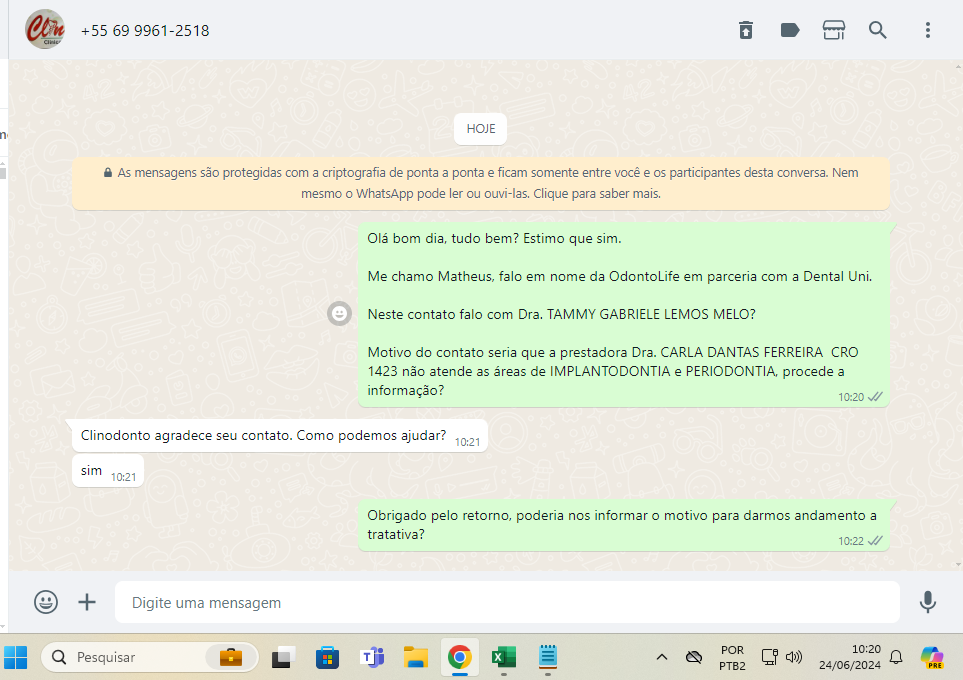Click the double check marks on the 10:22 message
The height and width of the screenshot is (680, 963).
pos(875,541)
